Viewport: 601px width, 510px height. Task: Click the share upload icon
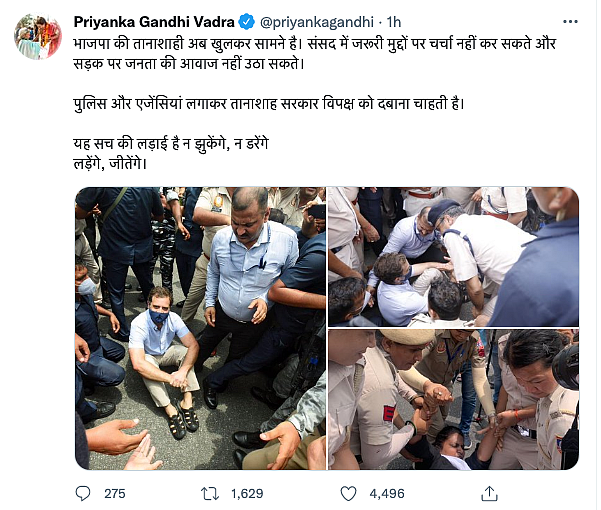489,493
